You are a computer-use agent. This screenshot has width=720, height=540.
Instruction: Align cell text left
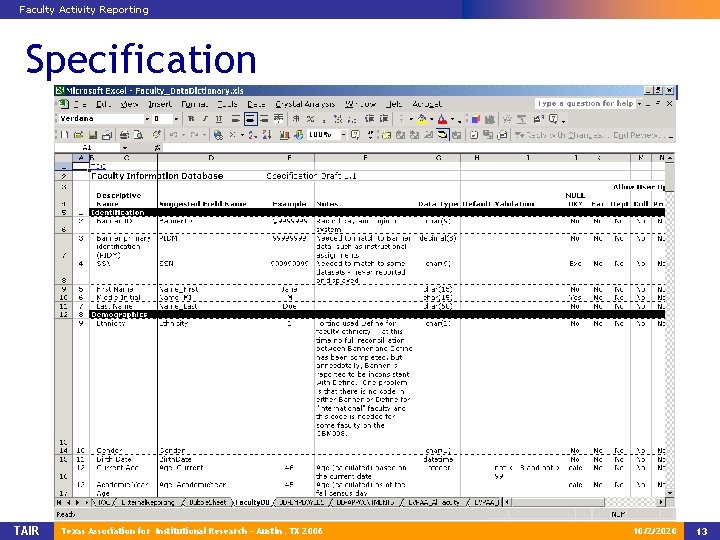coord(236,119)
